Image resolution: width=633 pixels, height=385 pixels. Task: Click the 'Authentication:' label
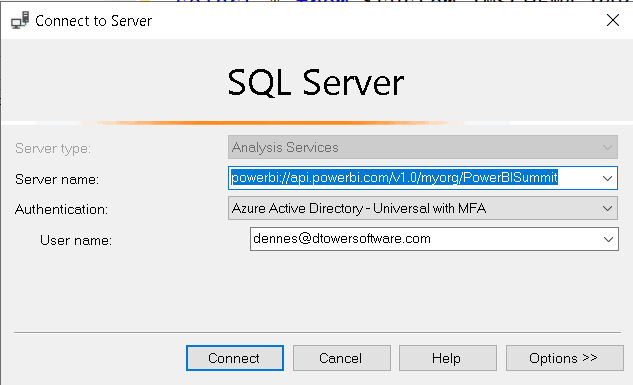(x=61, y=209)
